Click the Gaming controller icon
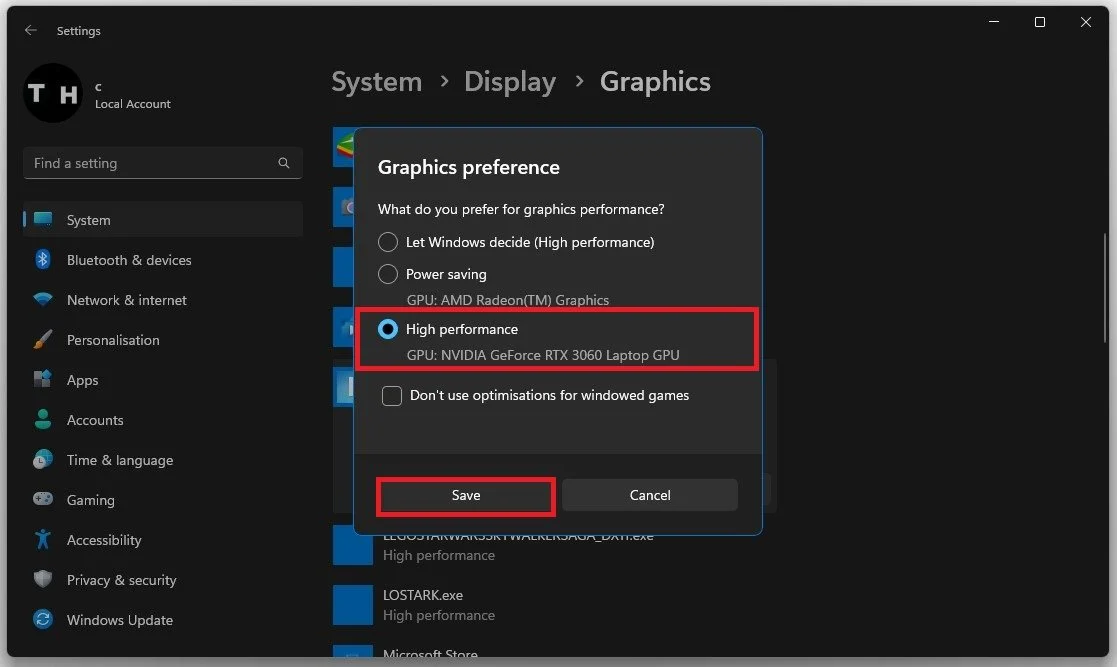 click(x=43, y=499)
